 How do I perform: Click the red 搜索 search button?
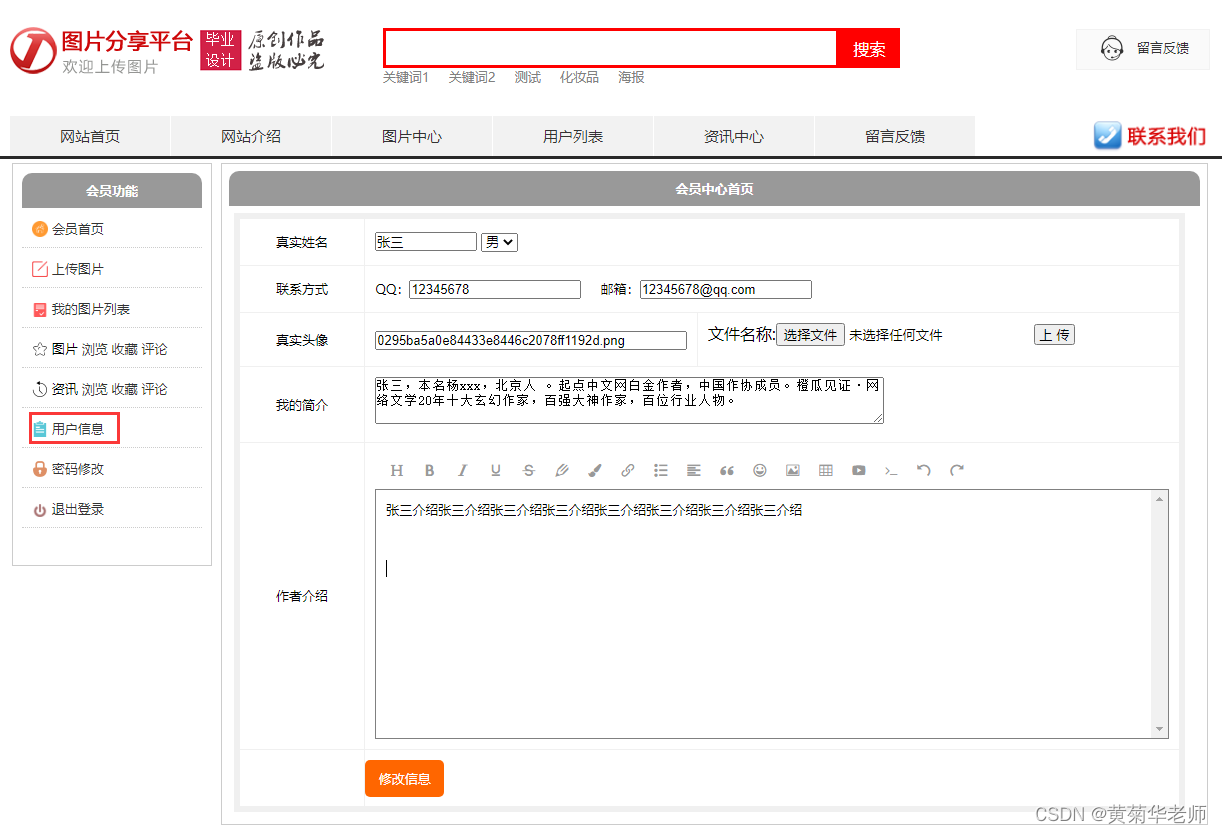coord(869,49)
